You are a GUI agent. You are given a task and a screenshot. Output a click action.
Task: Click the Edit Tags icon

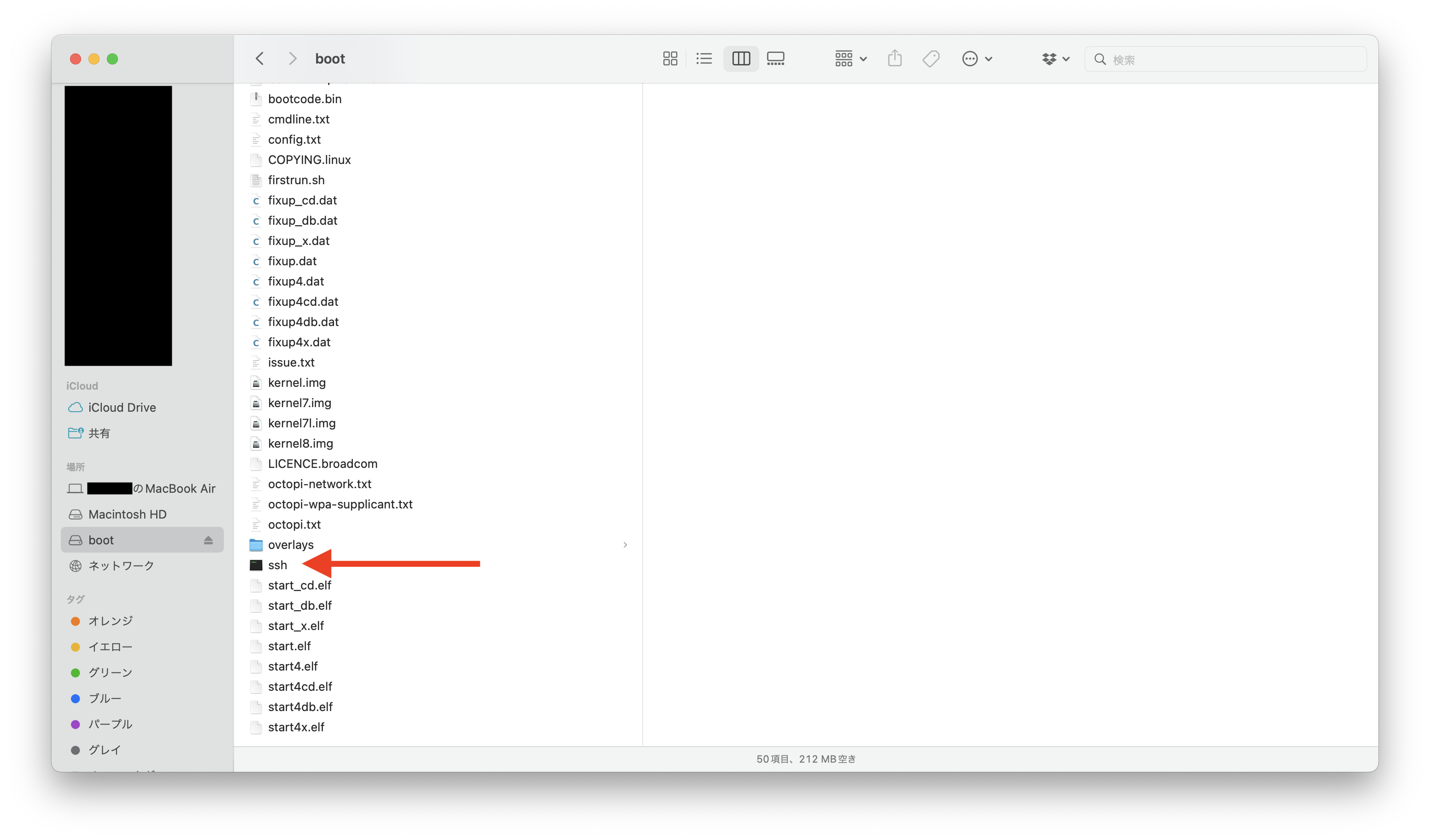pos(931,58)
